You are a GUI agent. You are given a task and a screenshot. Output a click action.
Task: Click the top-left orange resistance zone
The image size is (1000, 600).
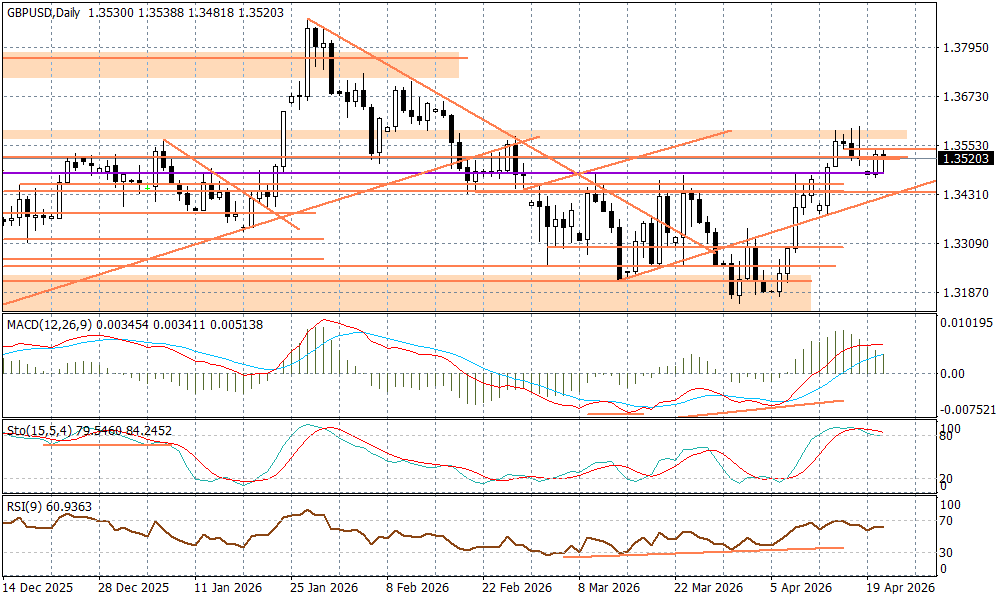(x=230, y=65)
